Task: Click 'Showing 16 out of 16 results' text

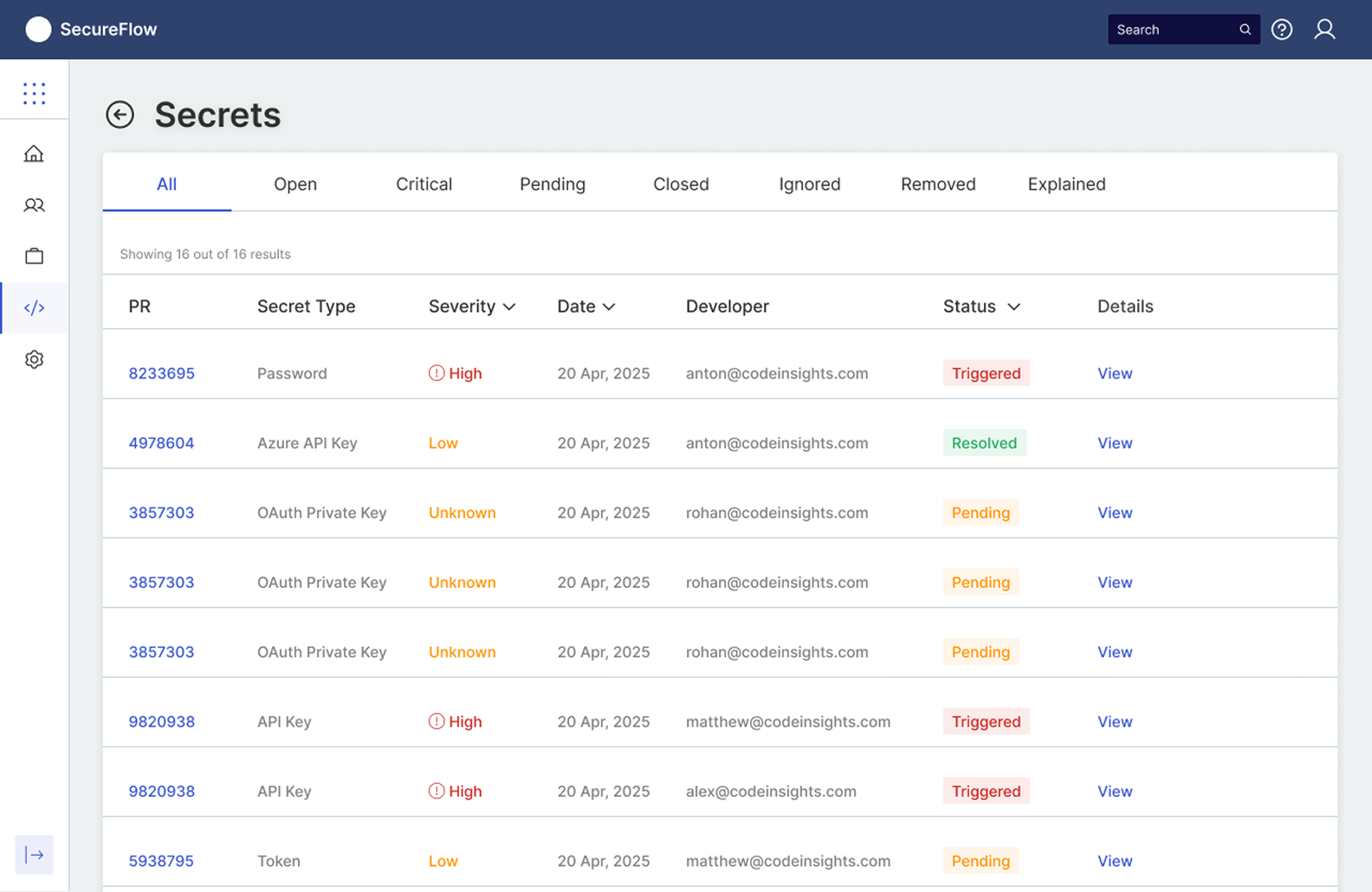Action: (205, 254)
